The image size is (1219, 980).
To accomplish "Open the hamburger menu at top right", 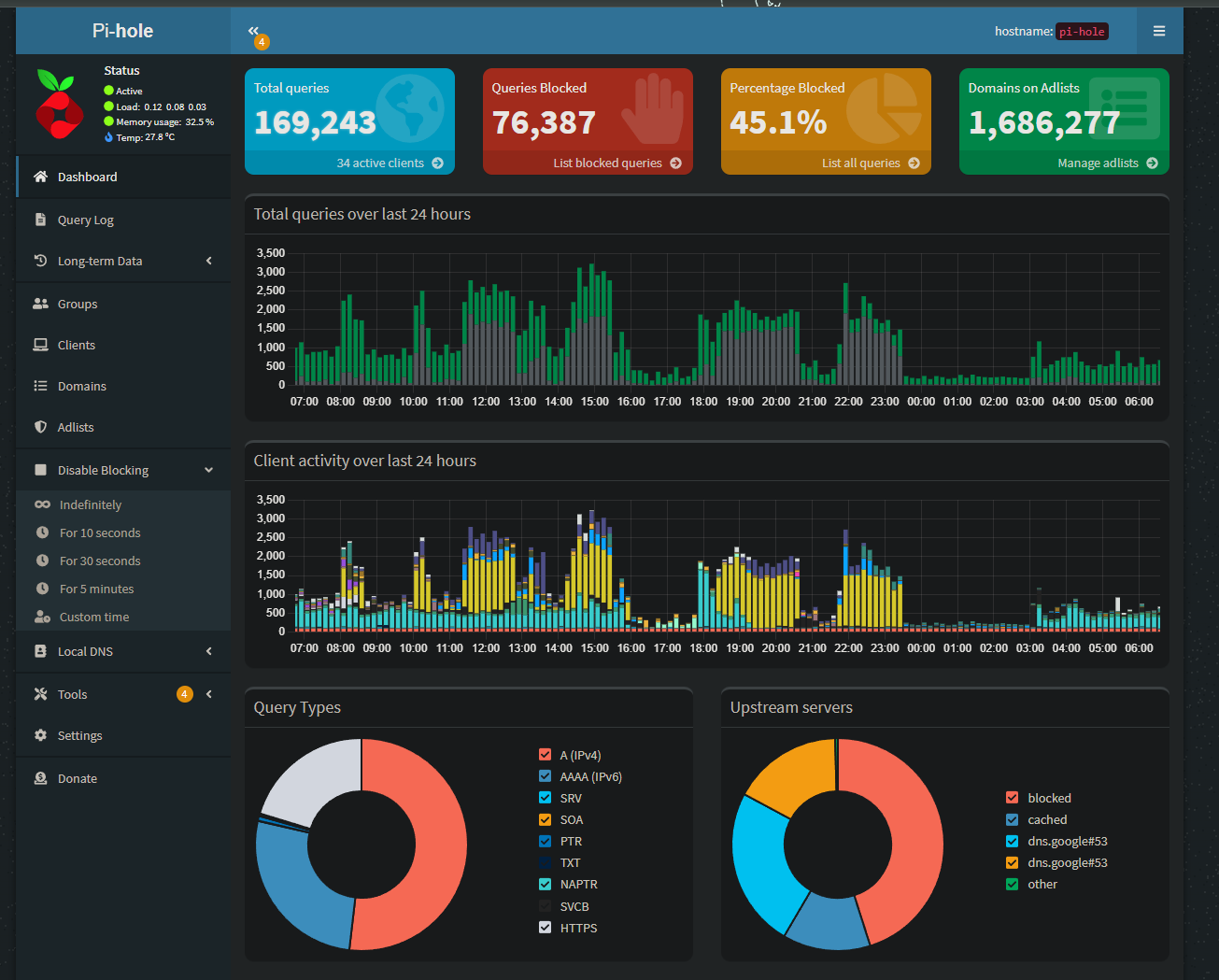I will (1158, 31).
